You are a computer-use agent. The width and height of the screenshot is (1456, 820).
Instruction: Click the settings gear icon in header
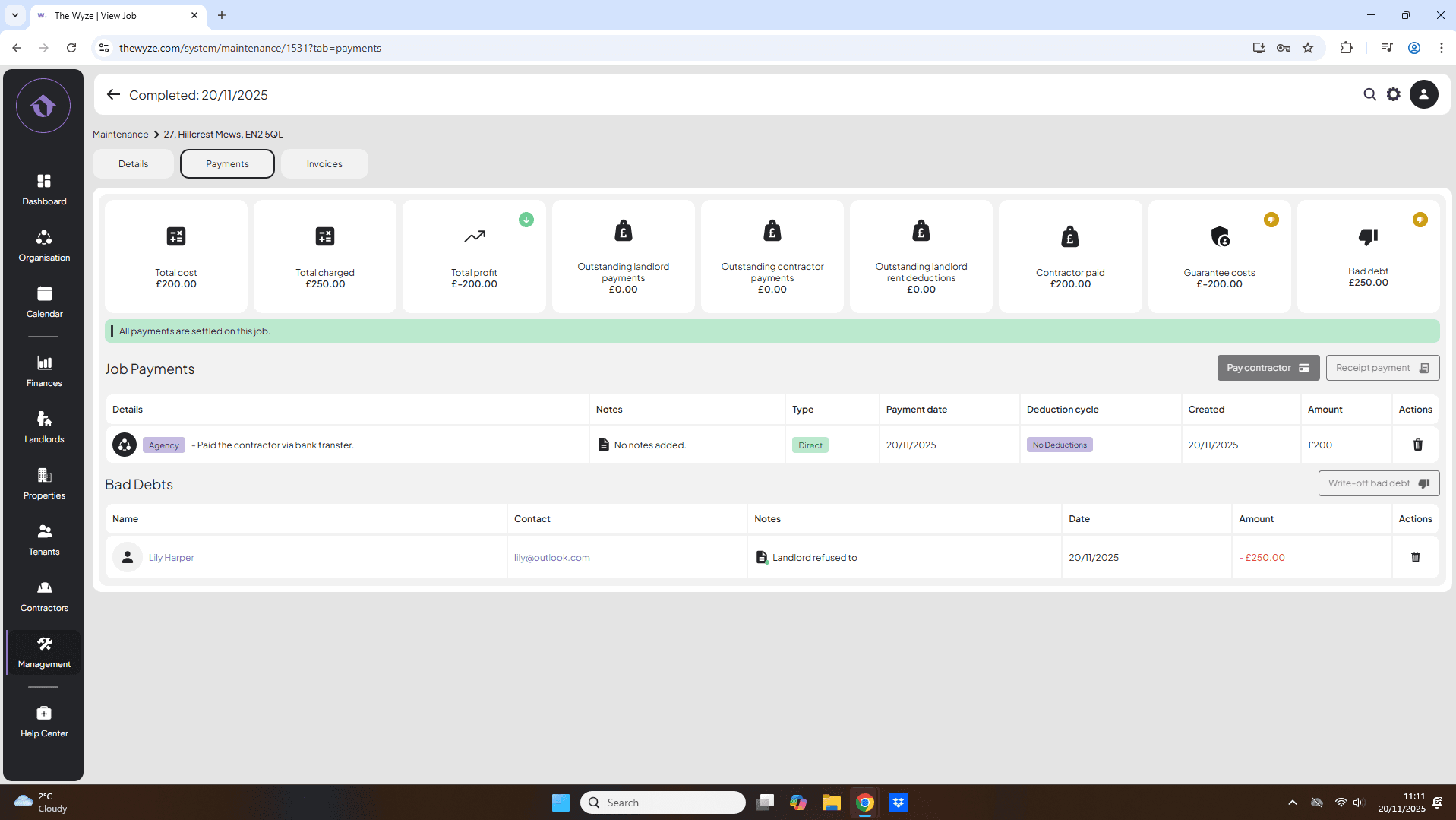[x=1393, y=94]
